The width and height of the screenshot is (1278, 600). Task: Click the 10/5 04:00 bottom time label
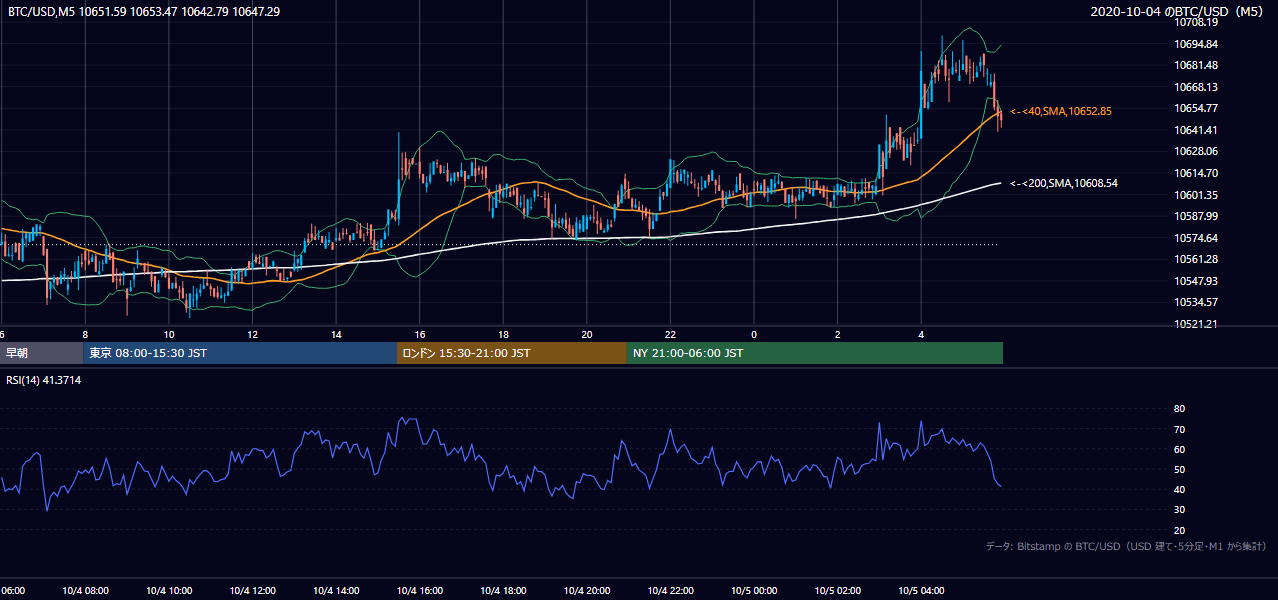(x=921, y=590)
